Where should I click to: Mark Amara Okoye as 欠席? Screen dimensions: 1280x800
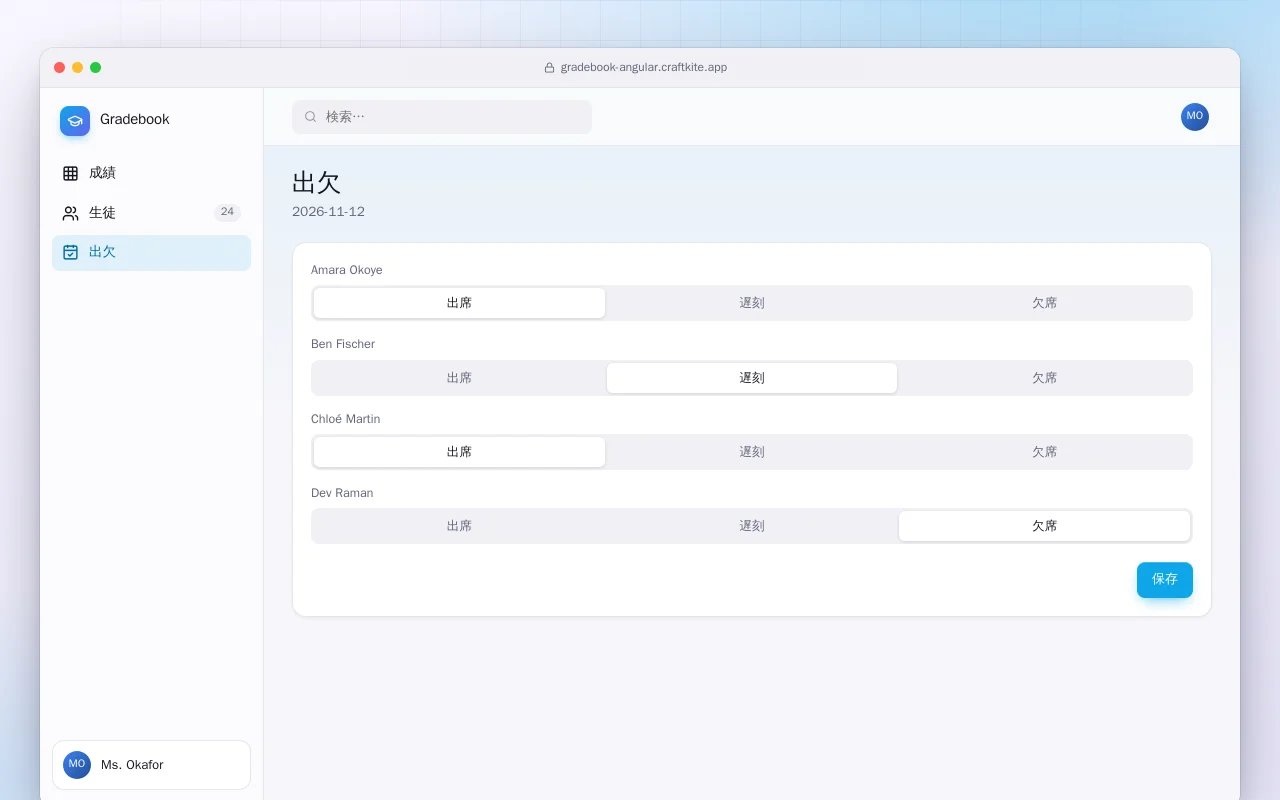(x=1045, y=303)
